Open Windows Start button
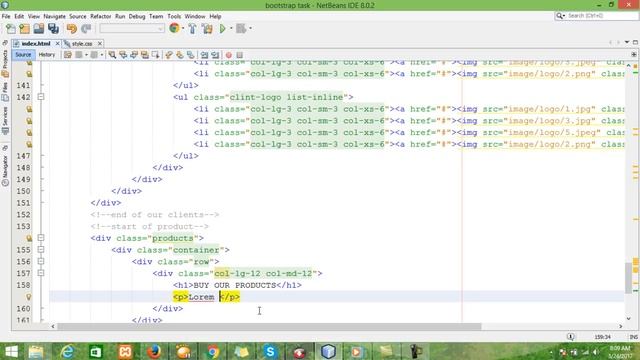Screen dimensions: 640x360 pos(11,351)
